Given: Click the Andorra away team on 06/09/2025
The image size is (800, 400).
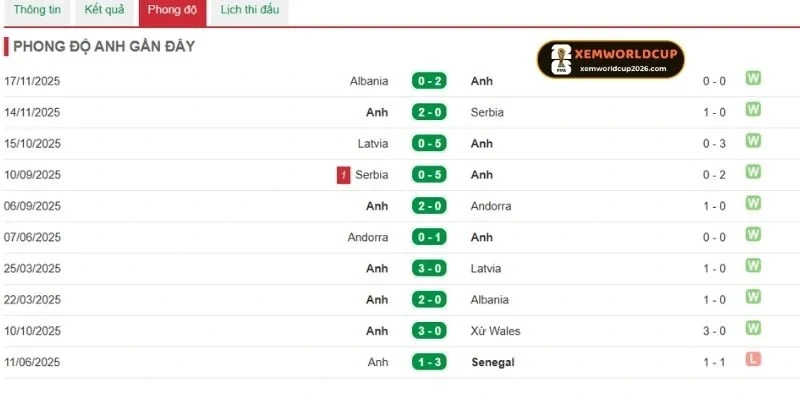Looking at the screenshot, I should 490,206.
